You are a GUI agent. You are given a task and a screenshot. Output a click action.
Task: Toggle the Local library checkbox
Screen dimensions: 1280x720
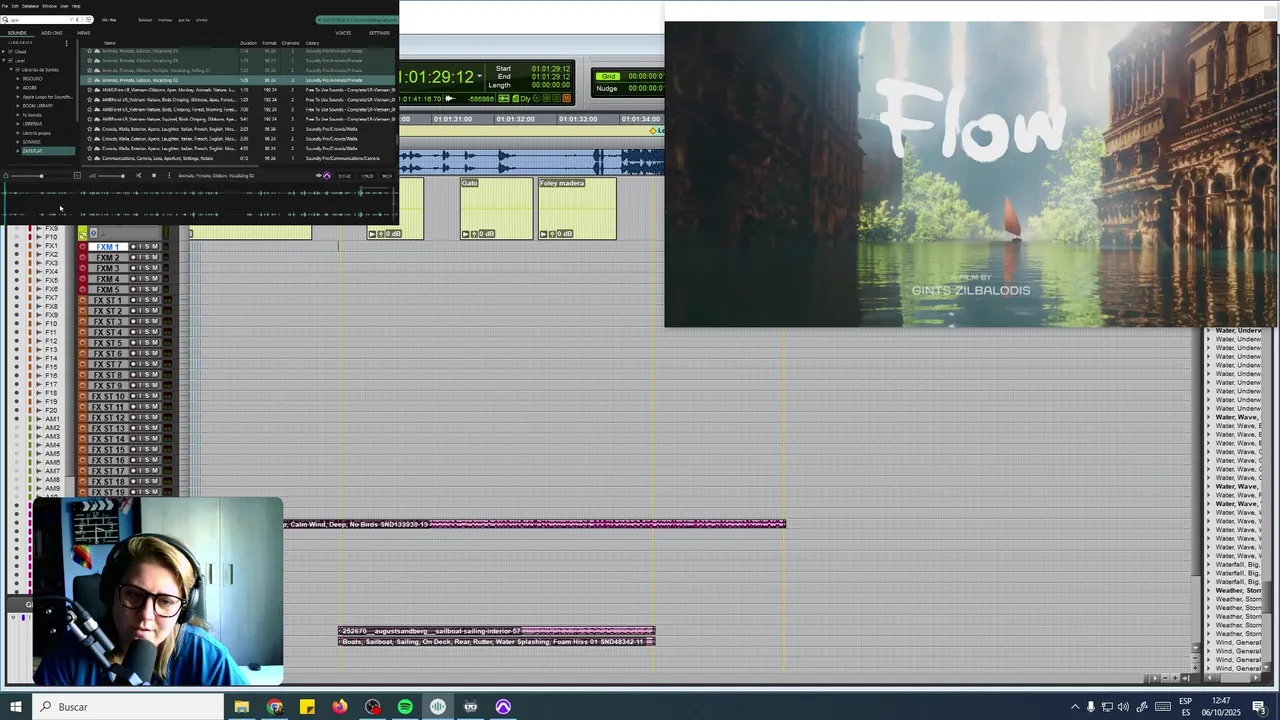(11, 61)
